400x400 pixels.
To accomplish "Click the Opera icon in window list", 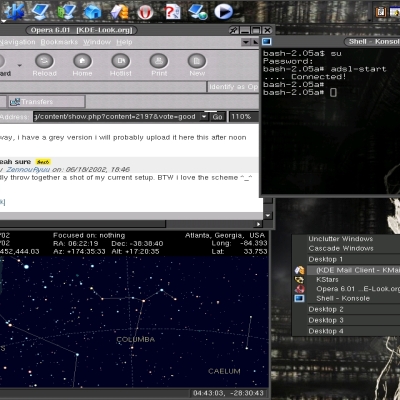I will tap(299, 289).
